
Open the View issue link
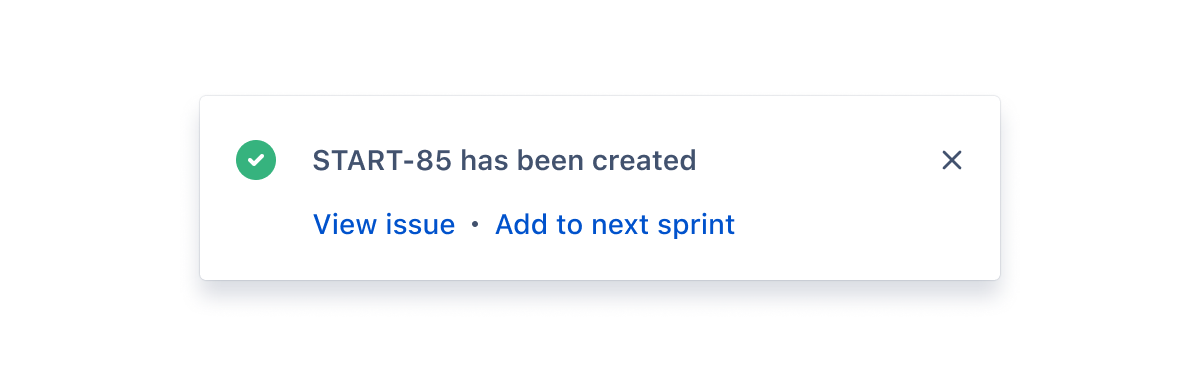pos(384,225)
